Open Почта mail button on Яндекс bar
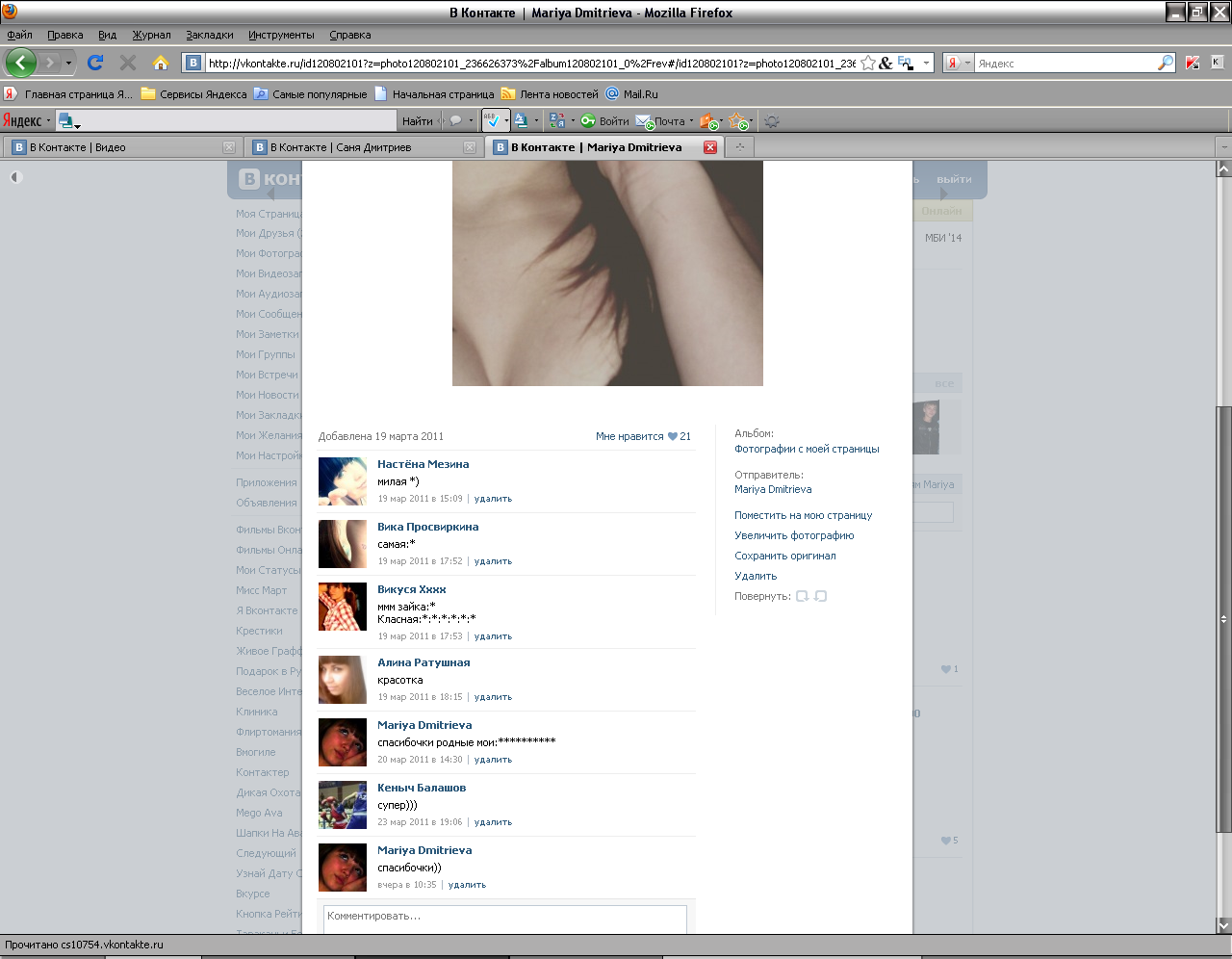1232x959 pixels. (660, 121)
